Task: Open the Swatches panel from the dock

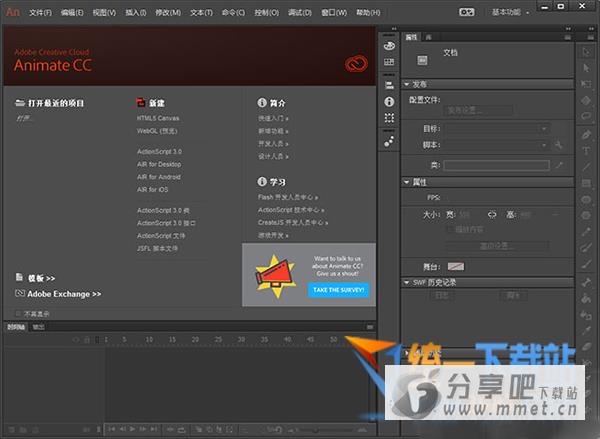Action: tap(389, 62)
